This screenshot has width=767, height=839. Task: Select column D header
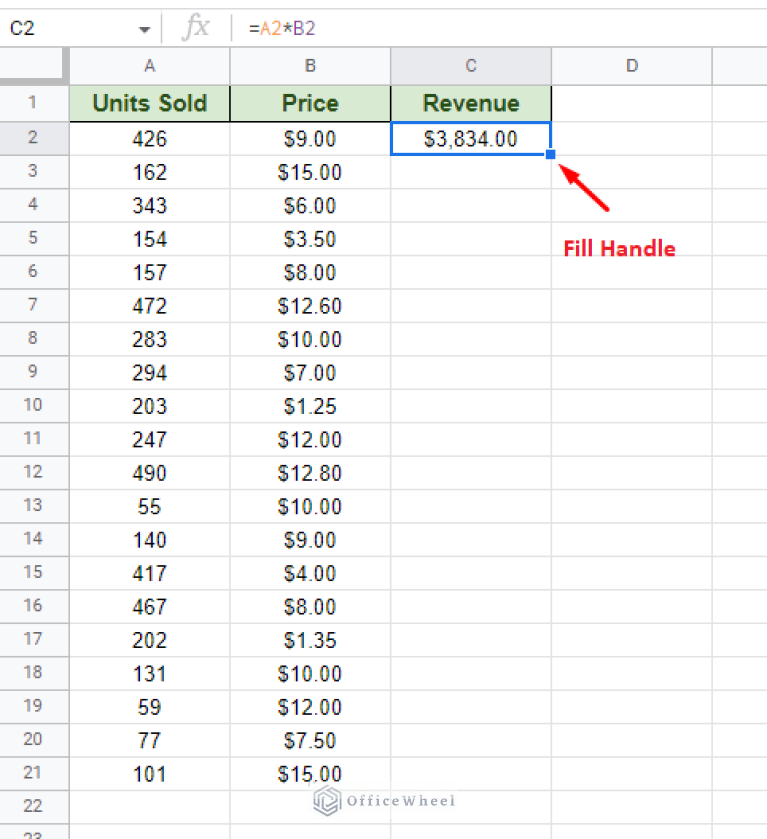(x=631, y=66)
